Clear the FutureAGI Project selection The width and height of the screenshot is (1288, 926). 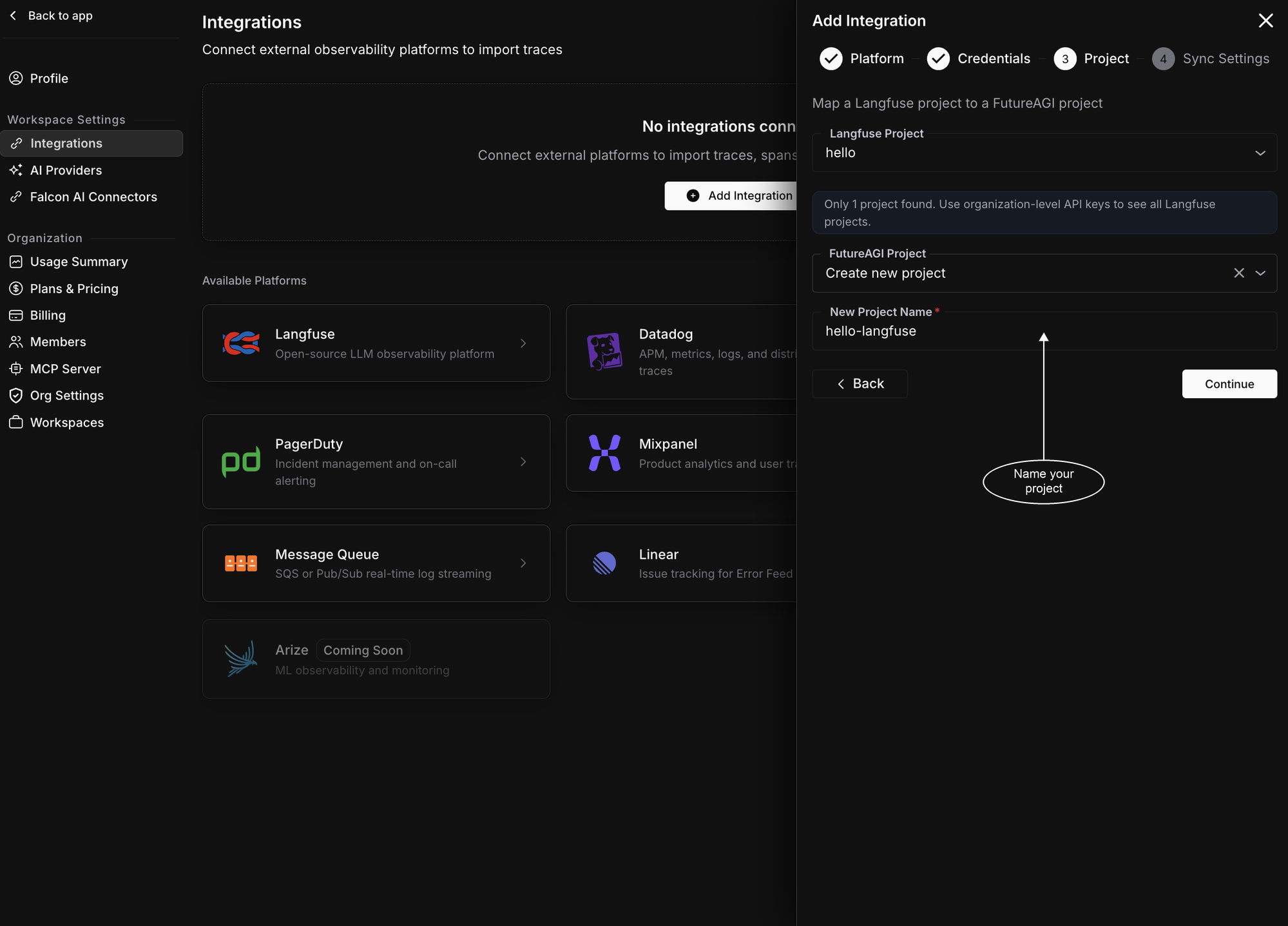[x=1238, y=273]
